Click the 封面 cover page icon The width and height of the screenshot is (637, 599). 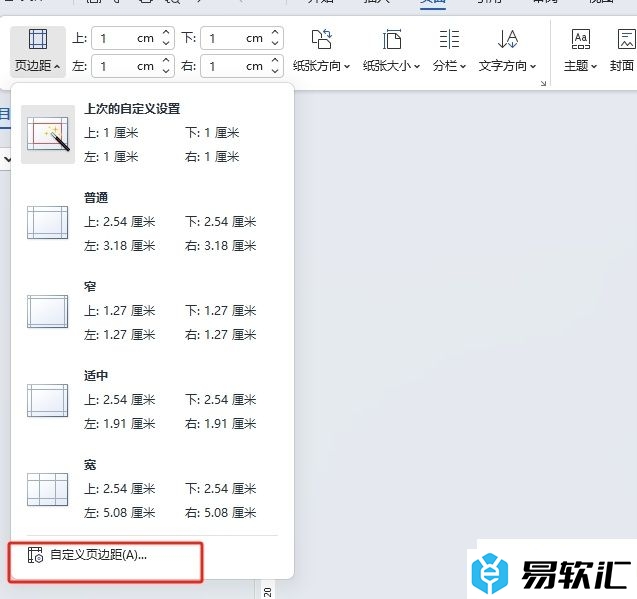pyautogui.click(x=626, y=39)
